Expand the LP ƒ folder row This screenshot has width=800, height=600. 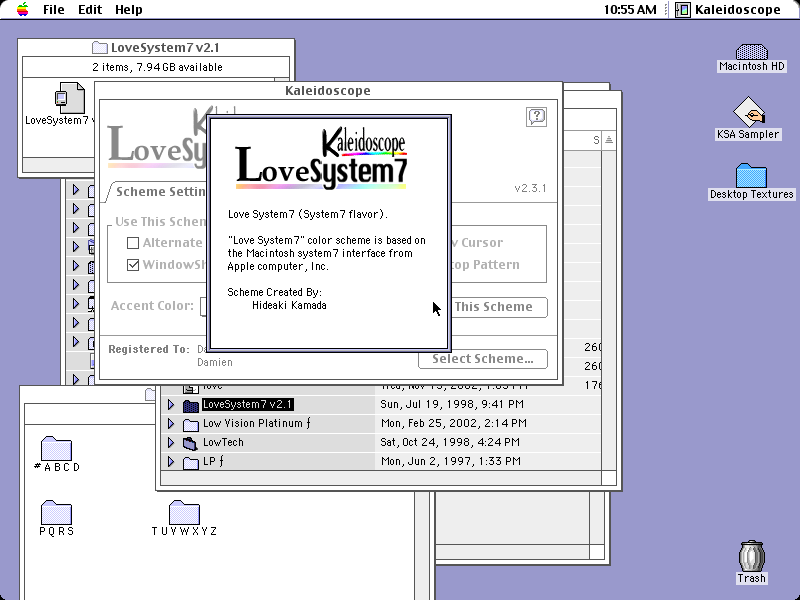tap(171, 462)
